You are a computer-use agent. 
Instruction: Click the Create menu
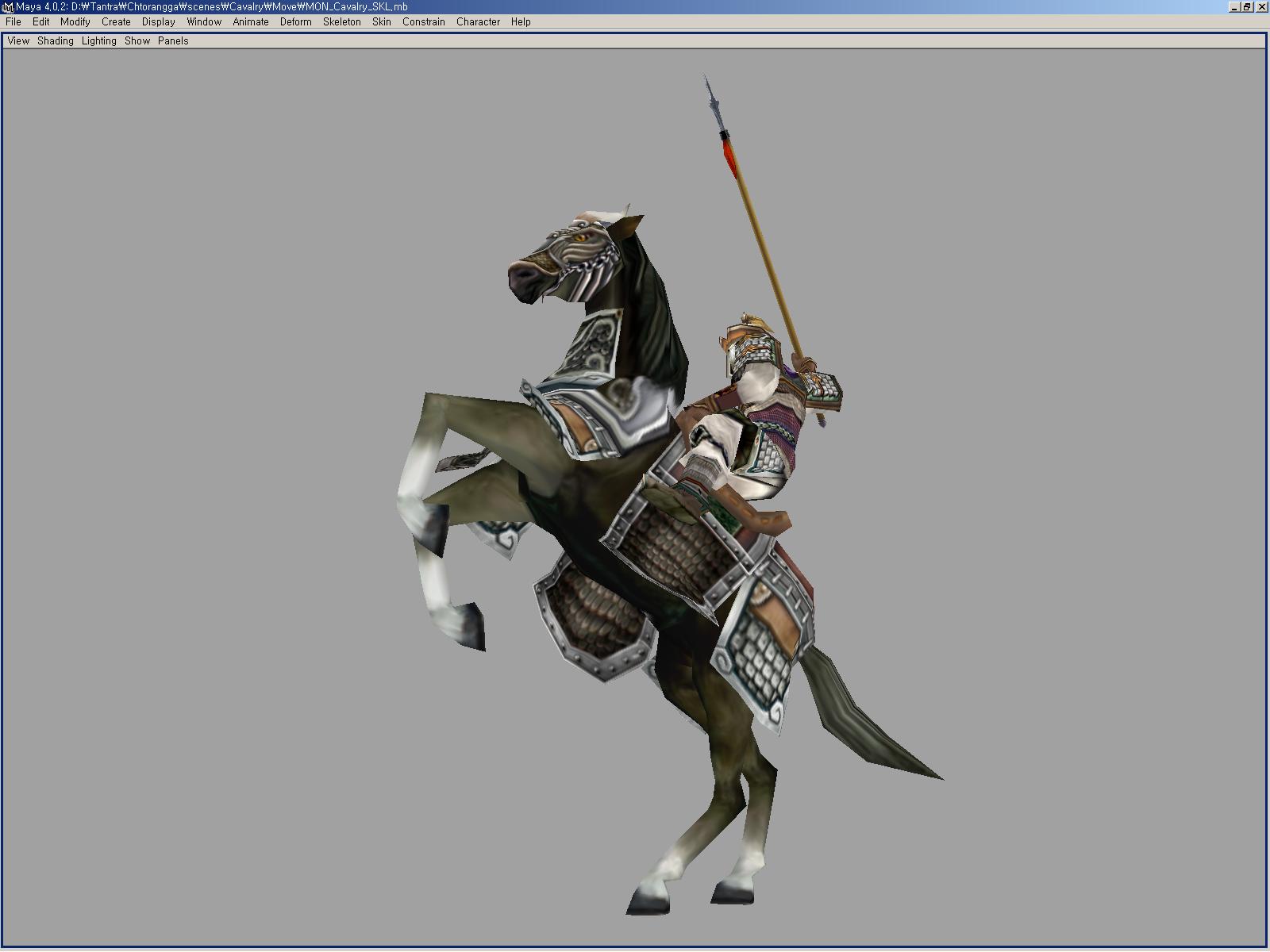click(116, 22)
